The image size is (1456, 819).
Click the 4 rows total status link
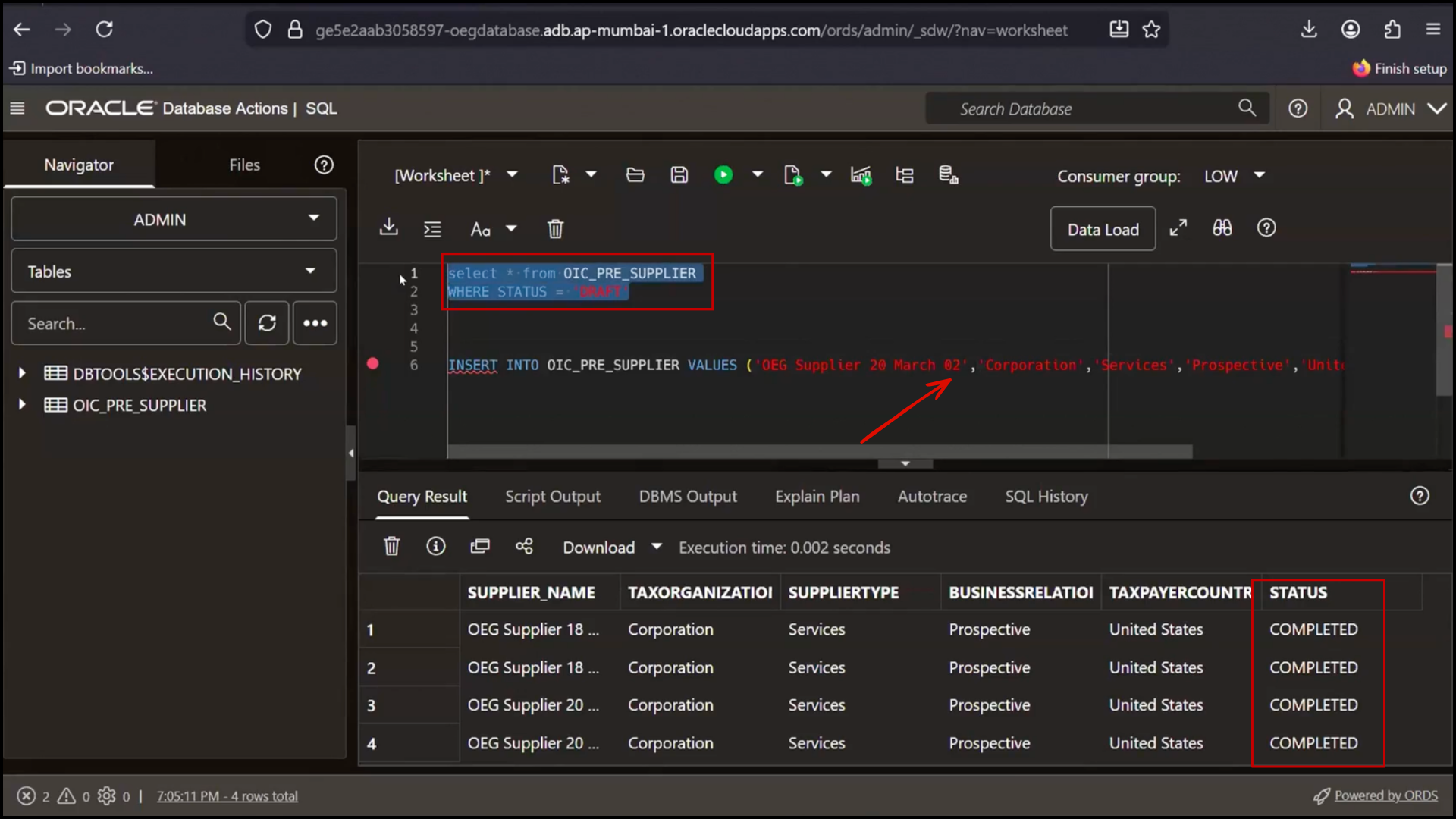pyautogui.click(x=227, y=796)
